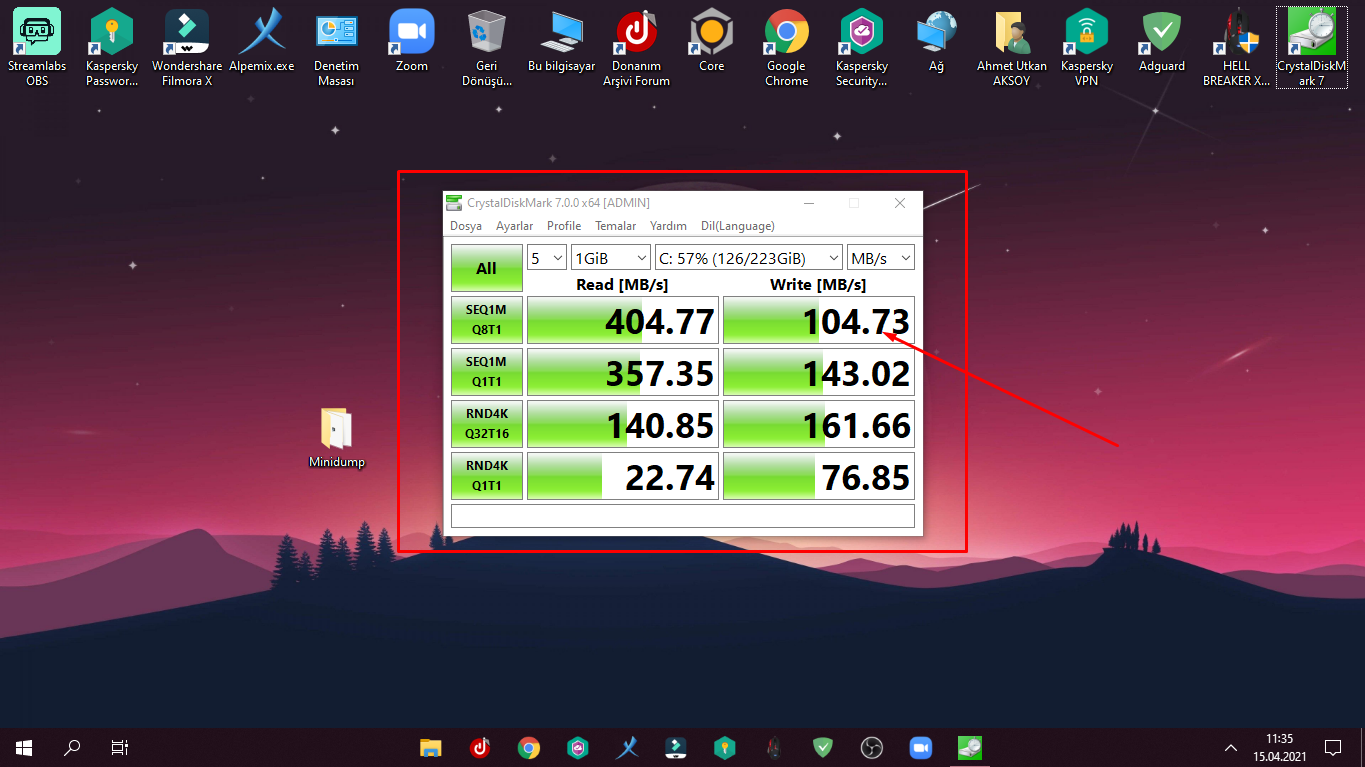Open unit dropdown showing MB/s

[880, 258]
